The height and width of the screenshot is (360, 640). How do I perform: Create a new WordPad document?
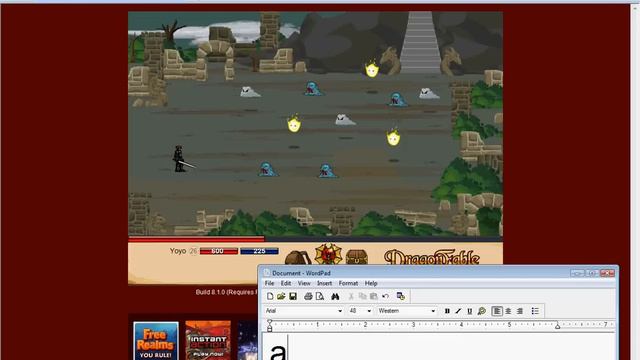point(270,296)
